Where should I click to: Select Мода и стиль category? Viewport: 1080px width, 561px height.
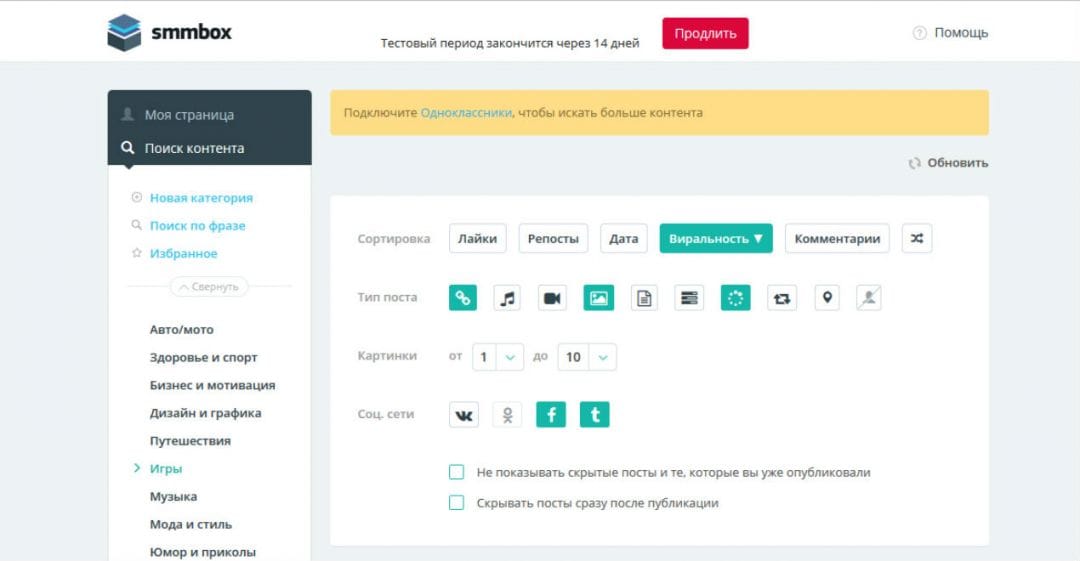[x=191, y=524]
